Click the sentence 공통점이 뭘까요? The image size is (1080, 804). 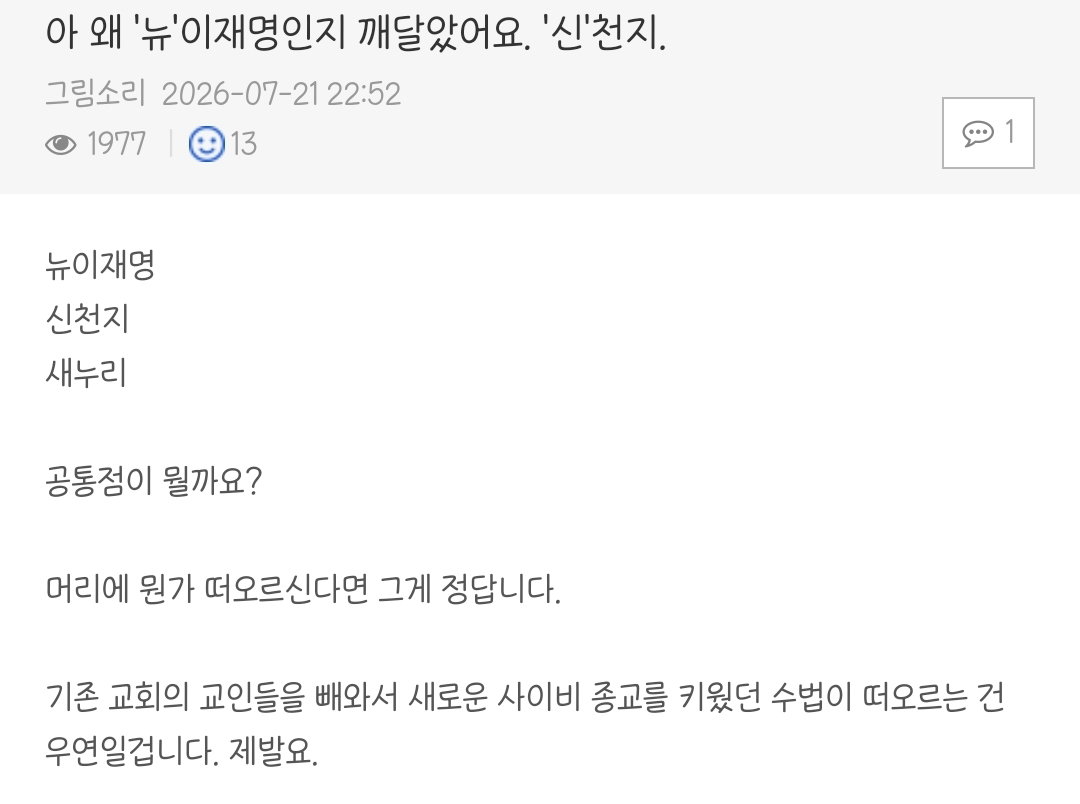(x=154, y=481)
